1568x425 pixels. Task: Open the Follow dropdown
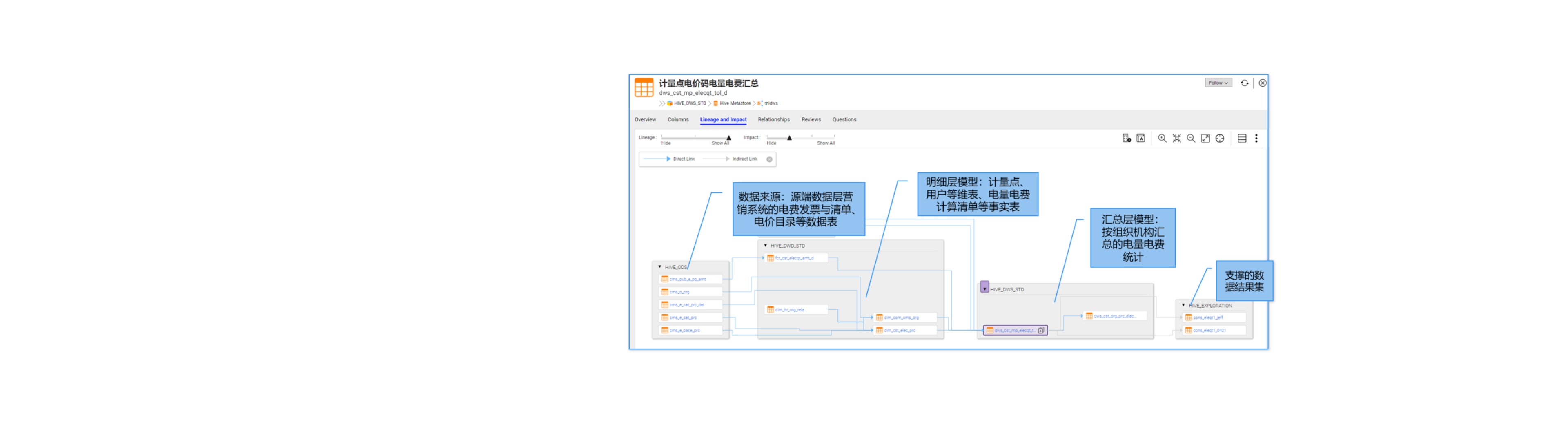click(1217, 83)
